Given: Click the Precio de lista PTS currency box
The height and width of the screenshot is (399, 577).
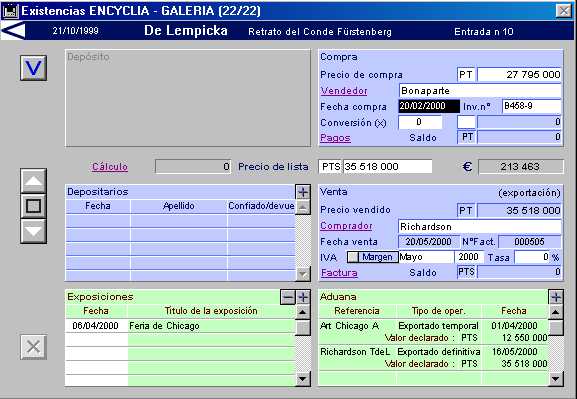Looking at the screenshot, I should [x=331, y=166].
